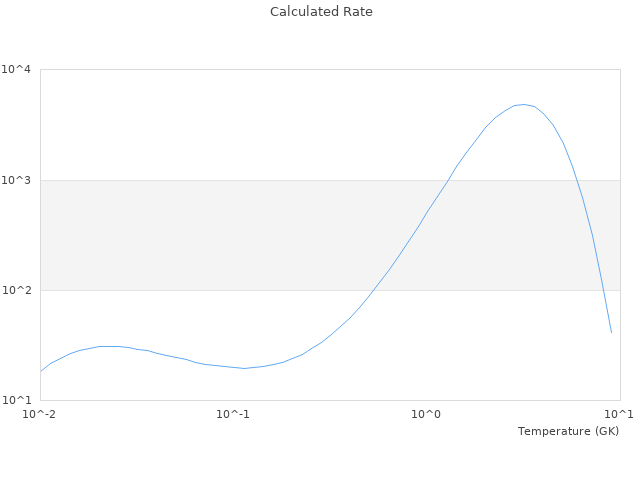
Task: Click the 10^1 y-axis tick label
Action: point(16,401)
